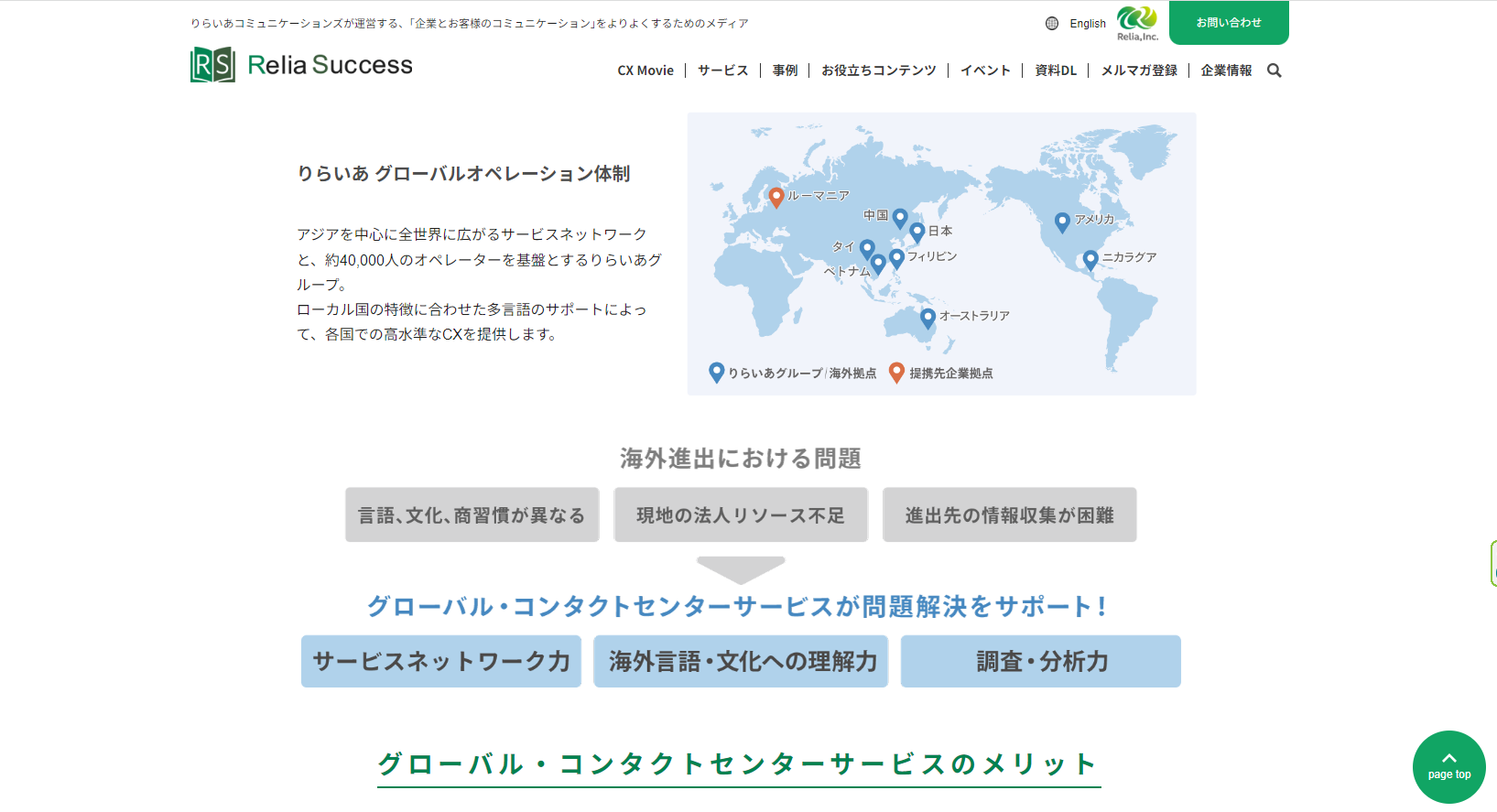Click the ルーマニア map label

pyautogui.click(x=819, y=196)
